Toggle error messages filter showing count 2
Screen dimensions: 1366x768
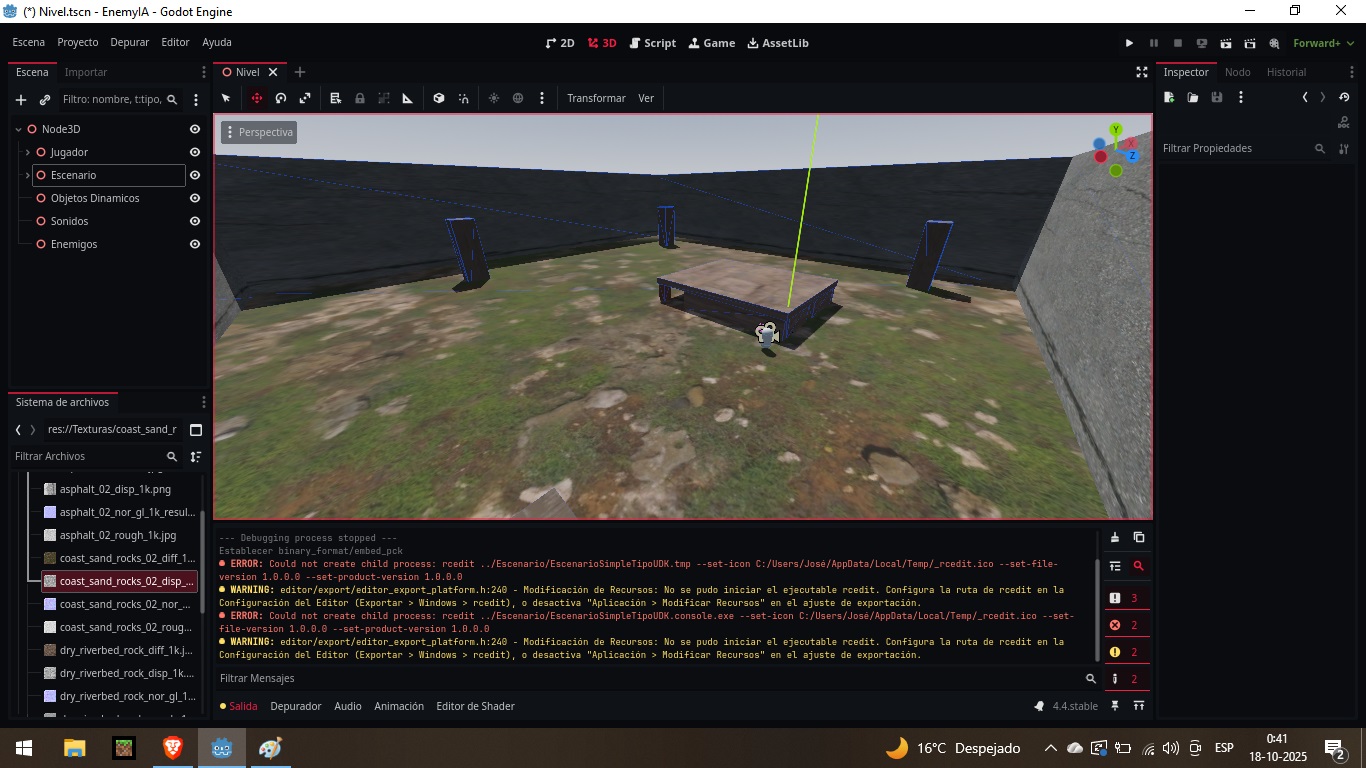(x=1126, y=625)
